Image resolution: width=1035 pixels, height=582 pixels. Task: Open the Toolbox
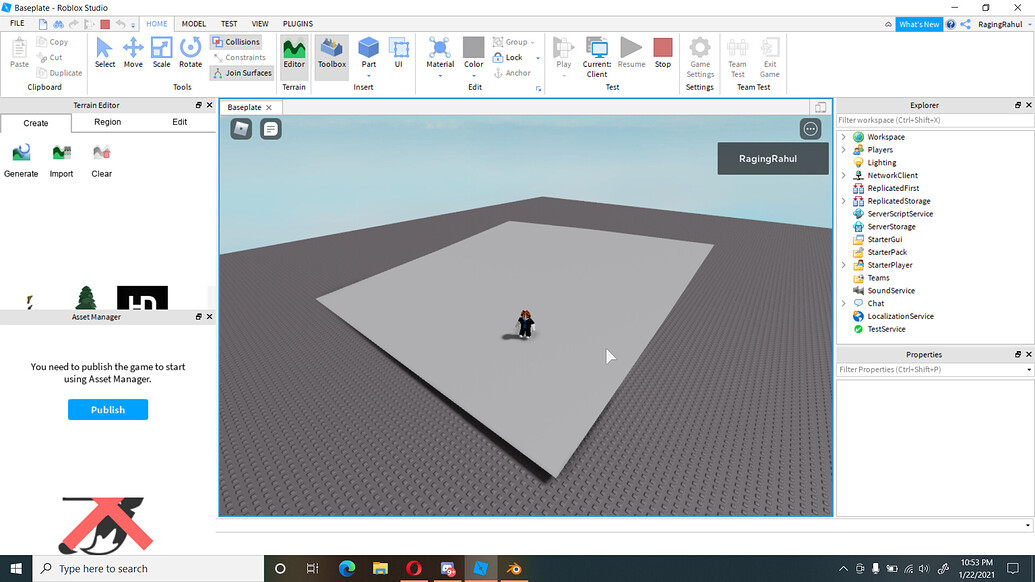coord(331,55)
